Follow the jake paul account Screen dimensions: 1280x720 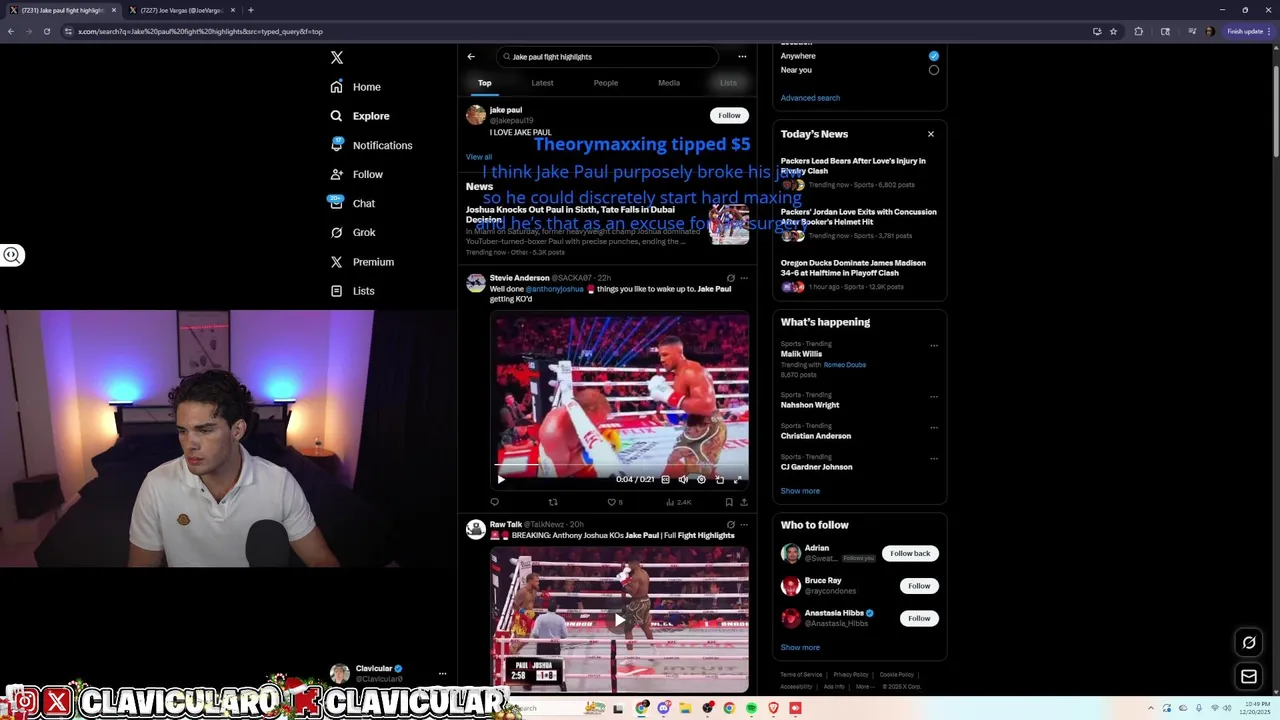point(729,115)
